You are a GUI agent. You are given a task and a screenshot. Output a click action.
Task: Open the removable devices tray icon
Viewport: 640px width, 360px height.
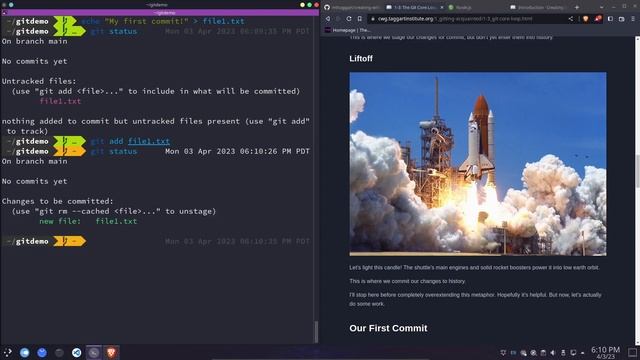[x=563, y=353]
